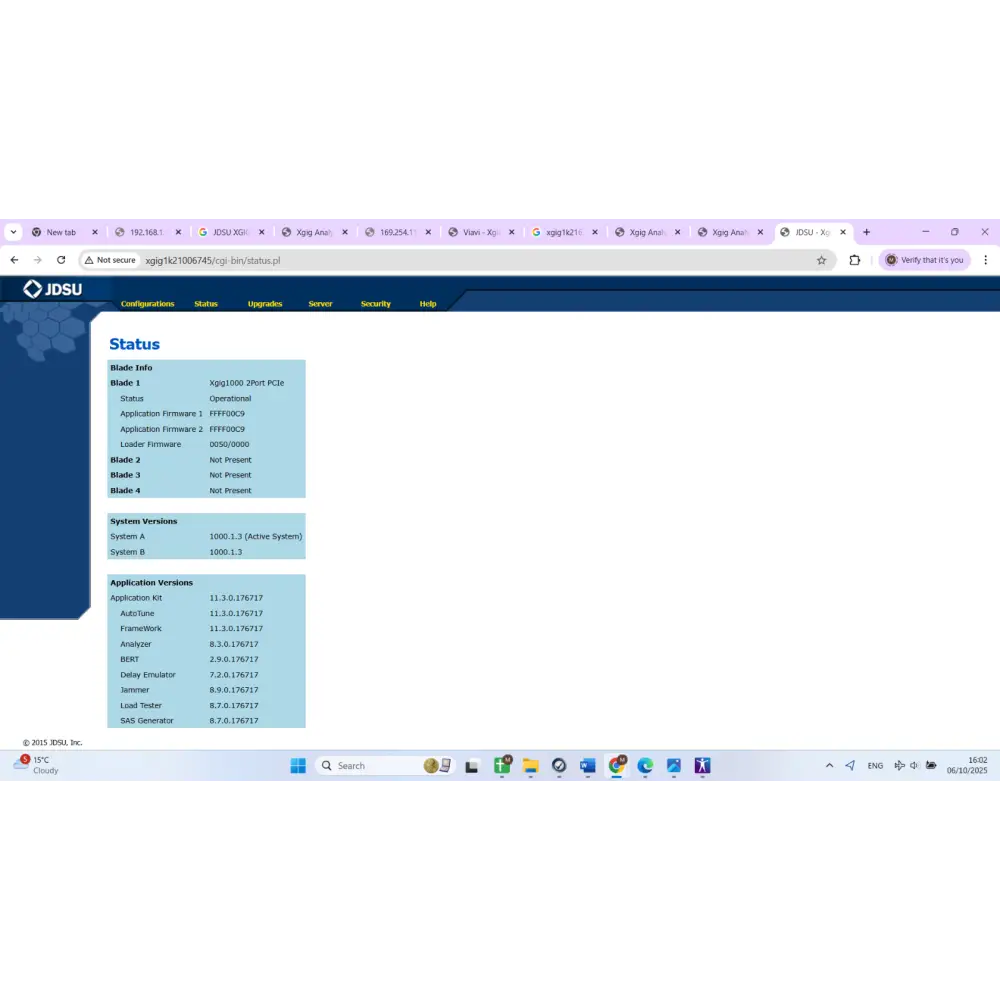Click the speaker volume tray icon

(915, 765)
